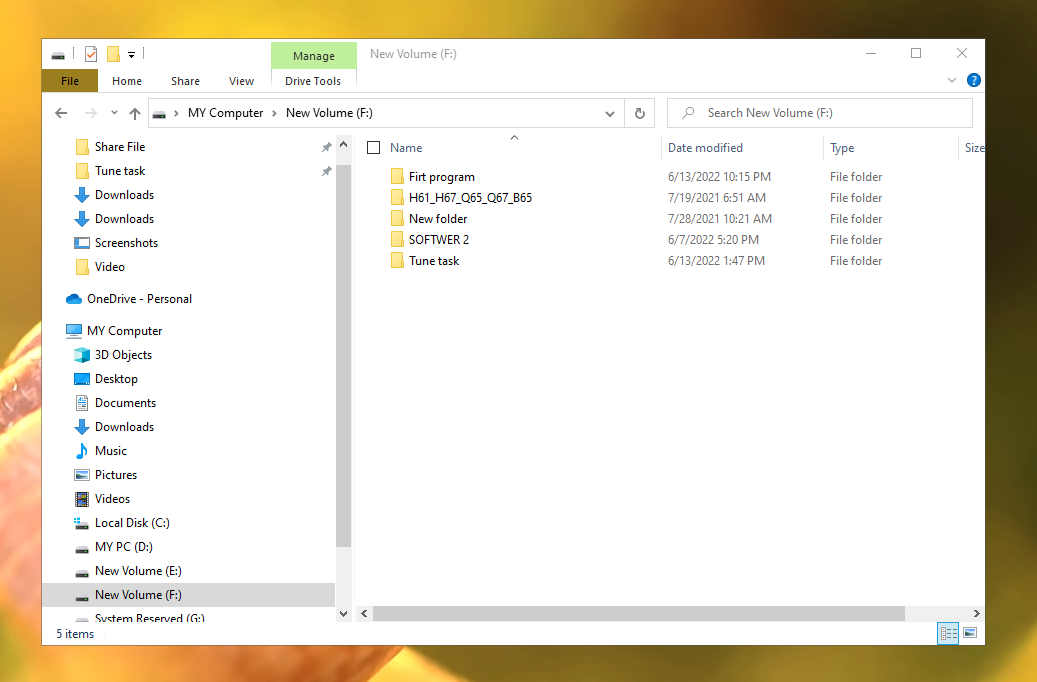Image resolution: width=1037 pixels, height=682 pixels.
Task: Open the File menu tab
Action: (69, 81)
